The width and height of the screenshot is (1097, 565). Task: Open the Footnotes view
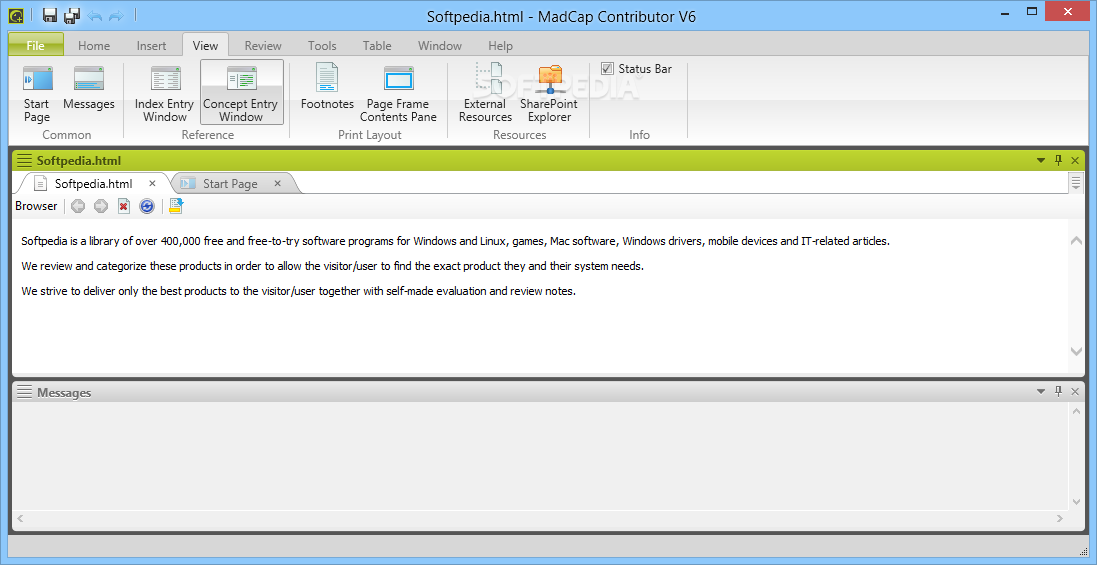(327, 88)
